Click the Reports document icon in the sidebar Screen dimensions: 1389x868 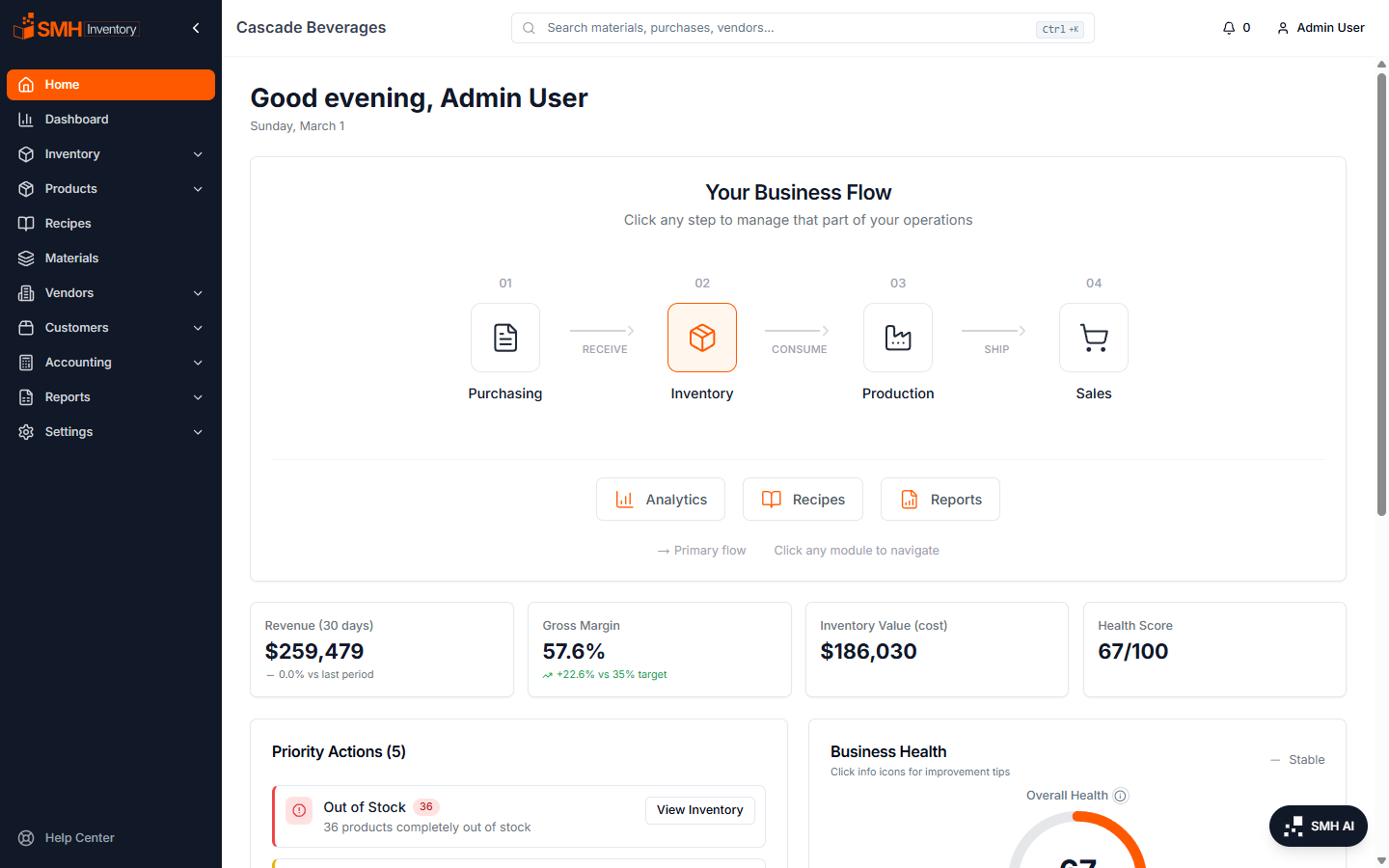(x=26, y=397)
